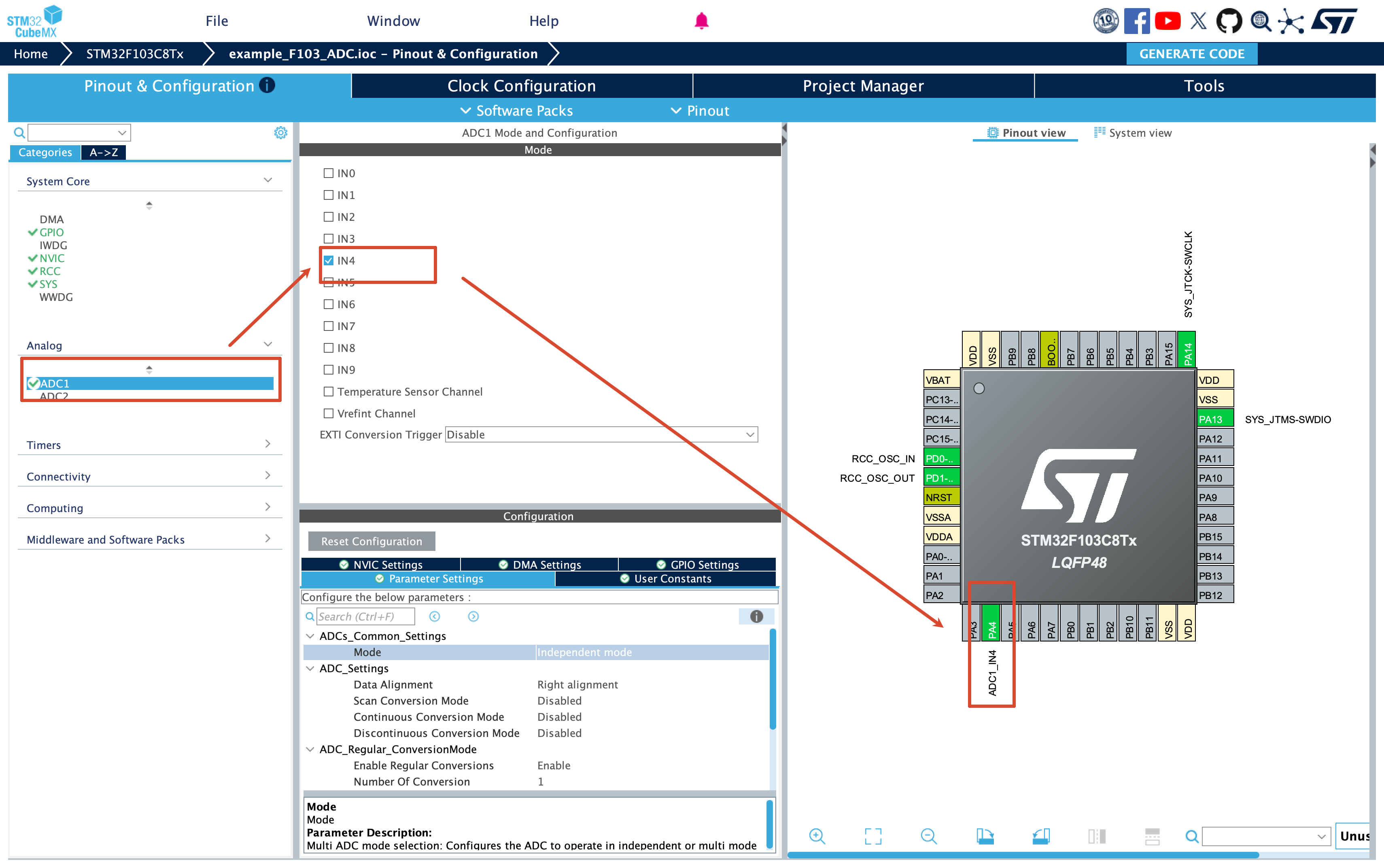The image size is (1384, 868).
Task: Enable the IN6 channel checkbox
Action: point(329,304)
